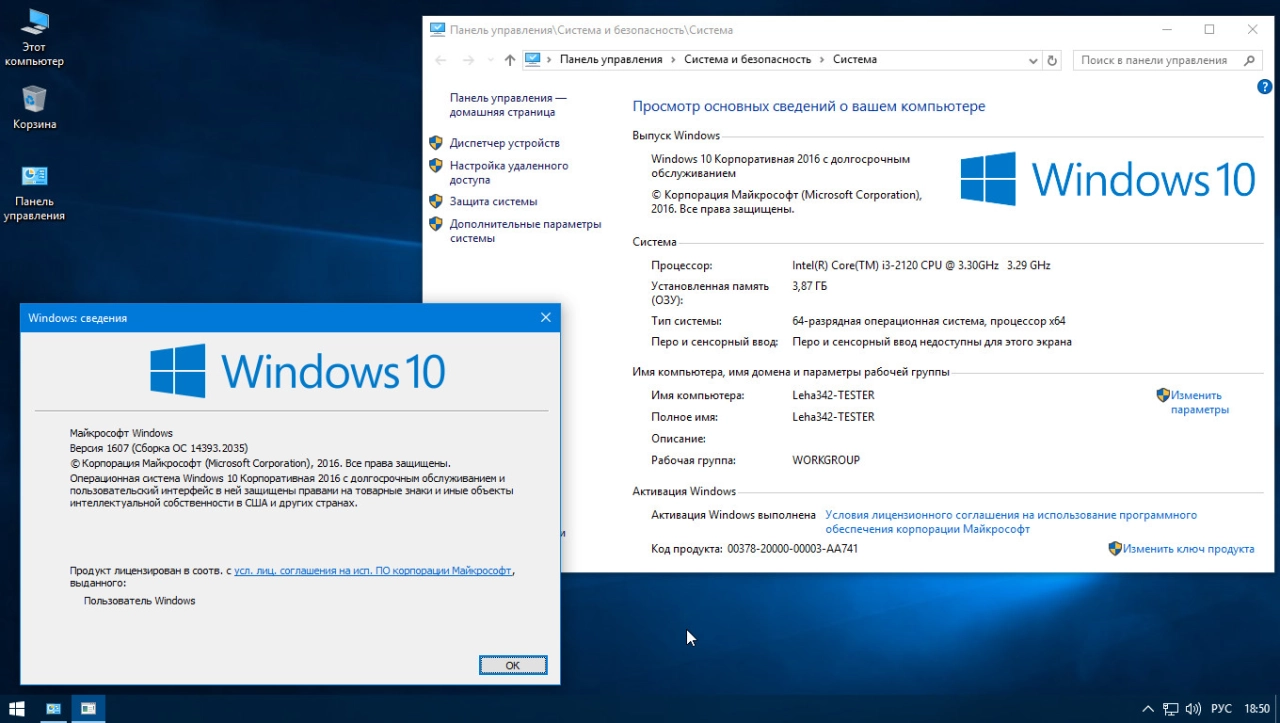Screen dimensions: 1280x723
Task: Open Панель управления — домашняя страница link
Action: pyautogui.click(x=508, y=105)
